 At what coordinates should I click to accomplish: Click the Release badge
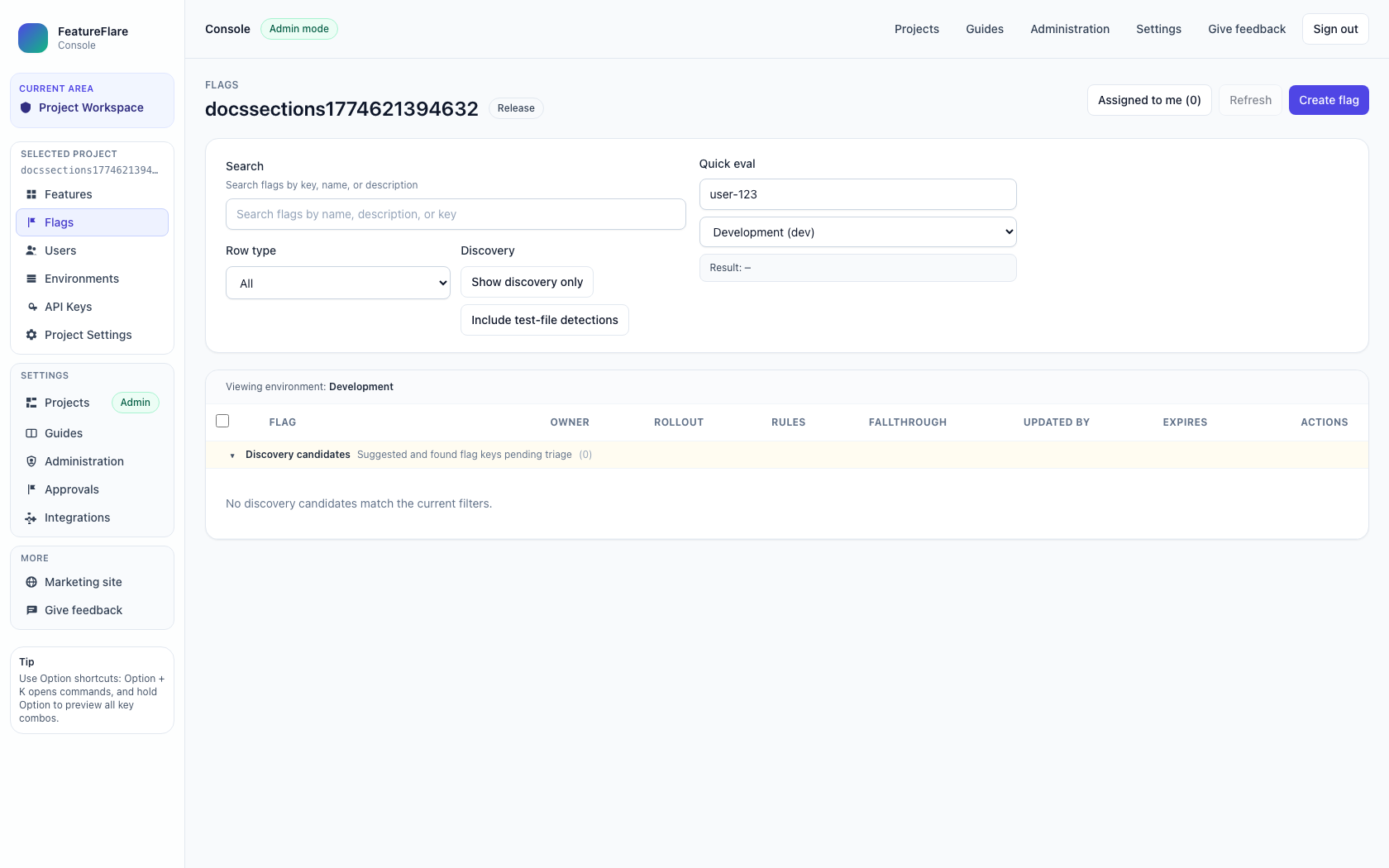[x=516, y=108]
